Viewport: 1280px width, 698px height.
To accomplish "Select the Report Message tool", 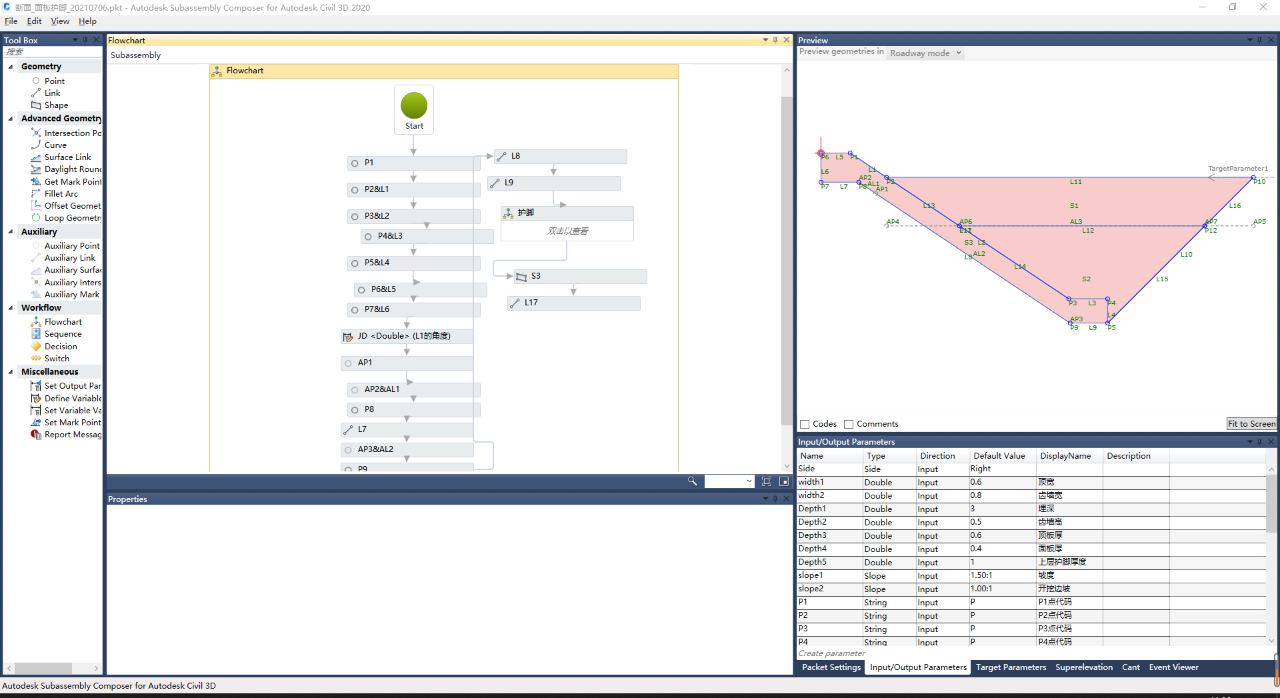I will point(65,435).
